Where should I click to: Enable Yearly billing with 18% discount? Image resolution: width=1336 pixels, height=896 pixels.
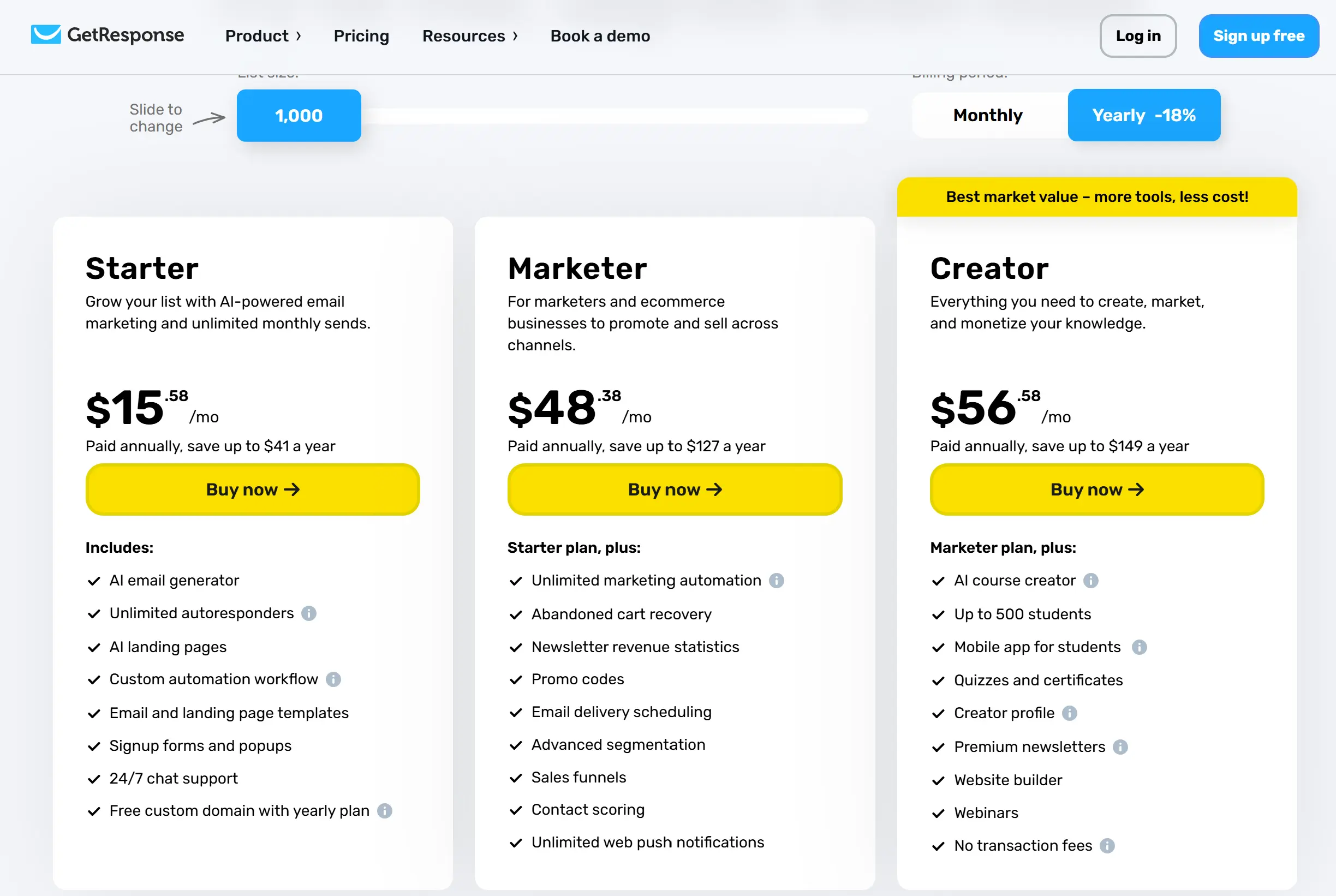(x=1144, y=115)
